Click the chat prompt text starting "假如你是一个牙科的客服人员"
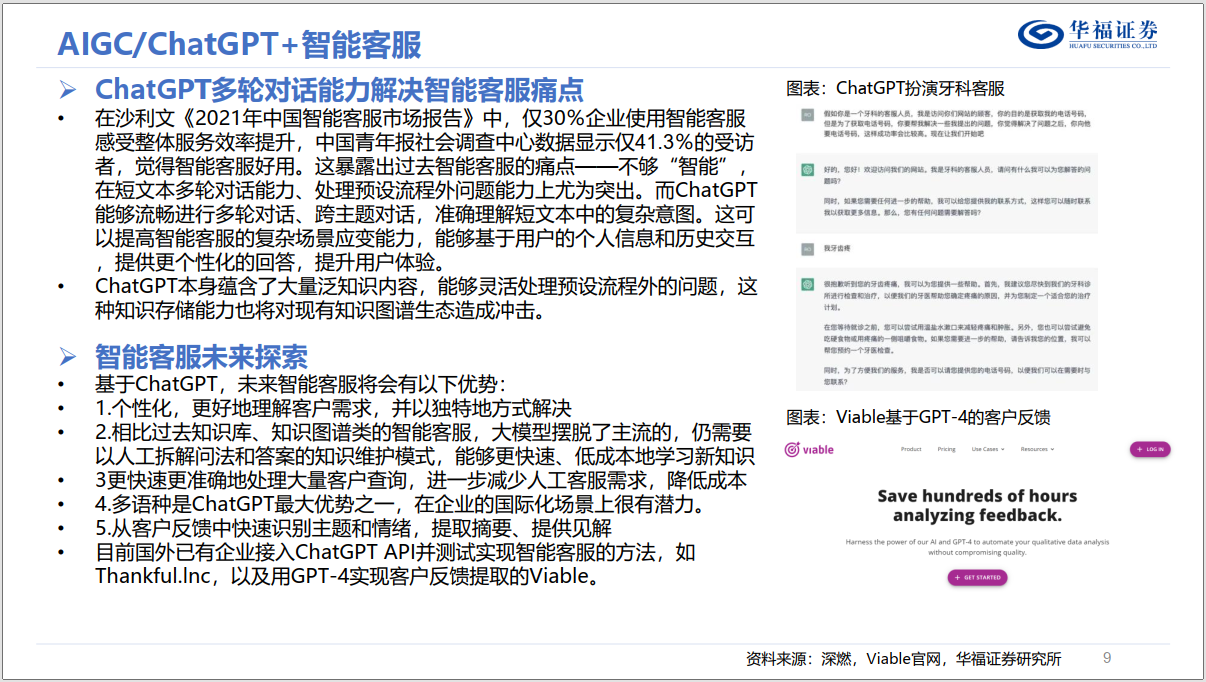 [x=958, y=123]
